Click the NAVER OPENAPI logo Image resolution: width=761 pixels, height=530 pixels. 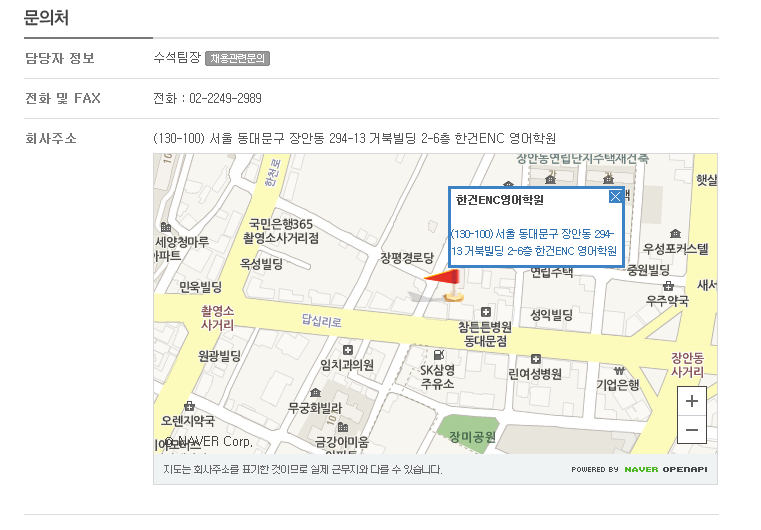pos(665,469)
